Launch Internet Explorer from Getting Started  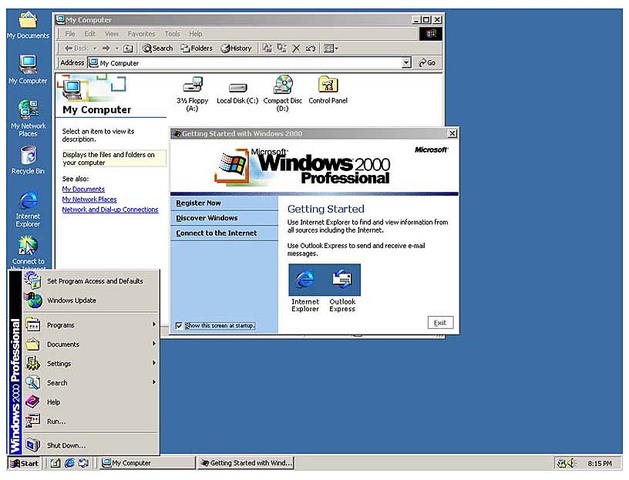[x=305, y=288]
